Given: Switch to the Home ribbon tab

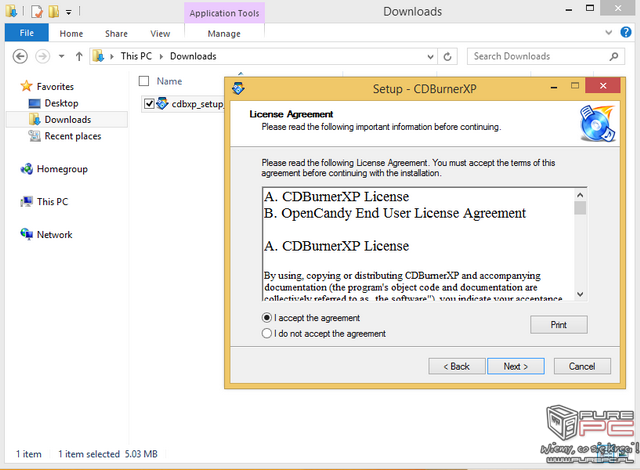Looking at the screenshot, I should click(x=71, y=33).
